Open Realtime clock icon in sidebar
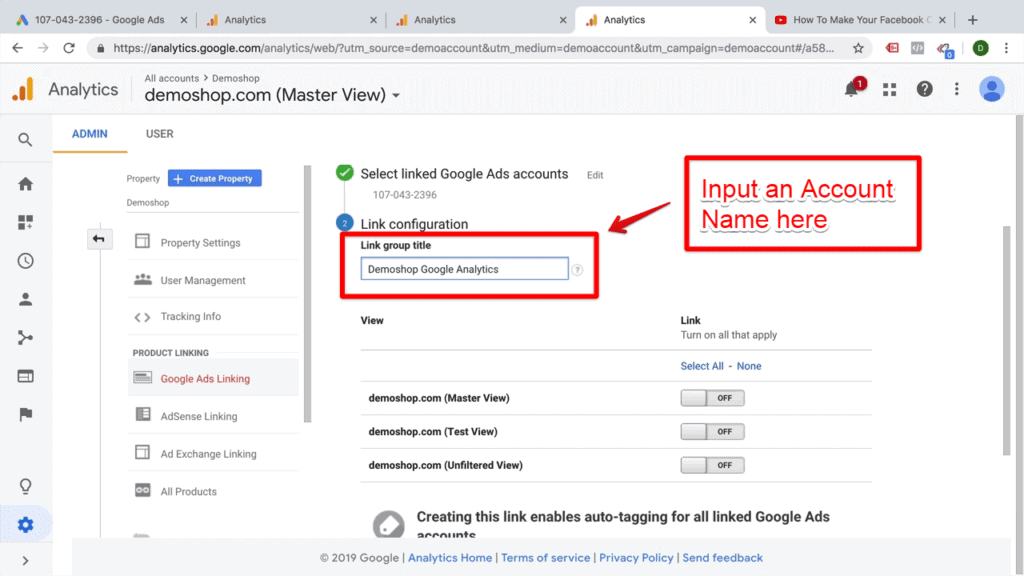Screen dimensions: 1024x576 point(25,261)
